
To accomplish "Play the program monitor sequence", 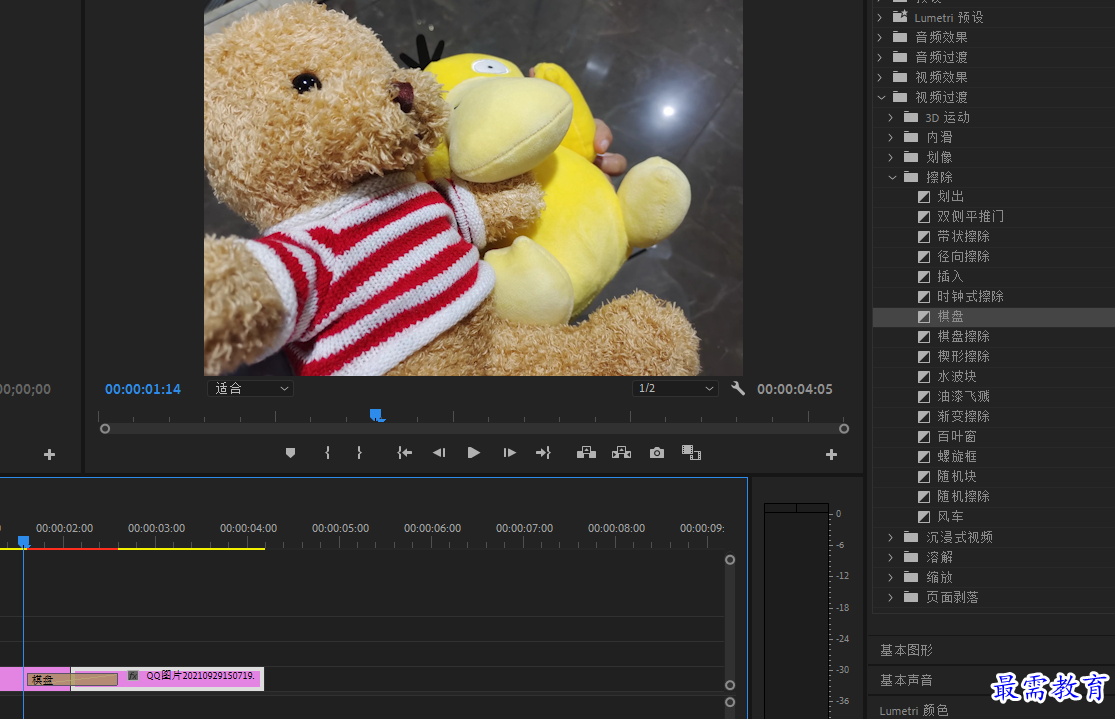I will pyautogui.click(x=474, y=453).
